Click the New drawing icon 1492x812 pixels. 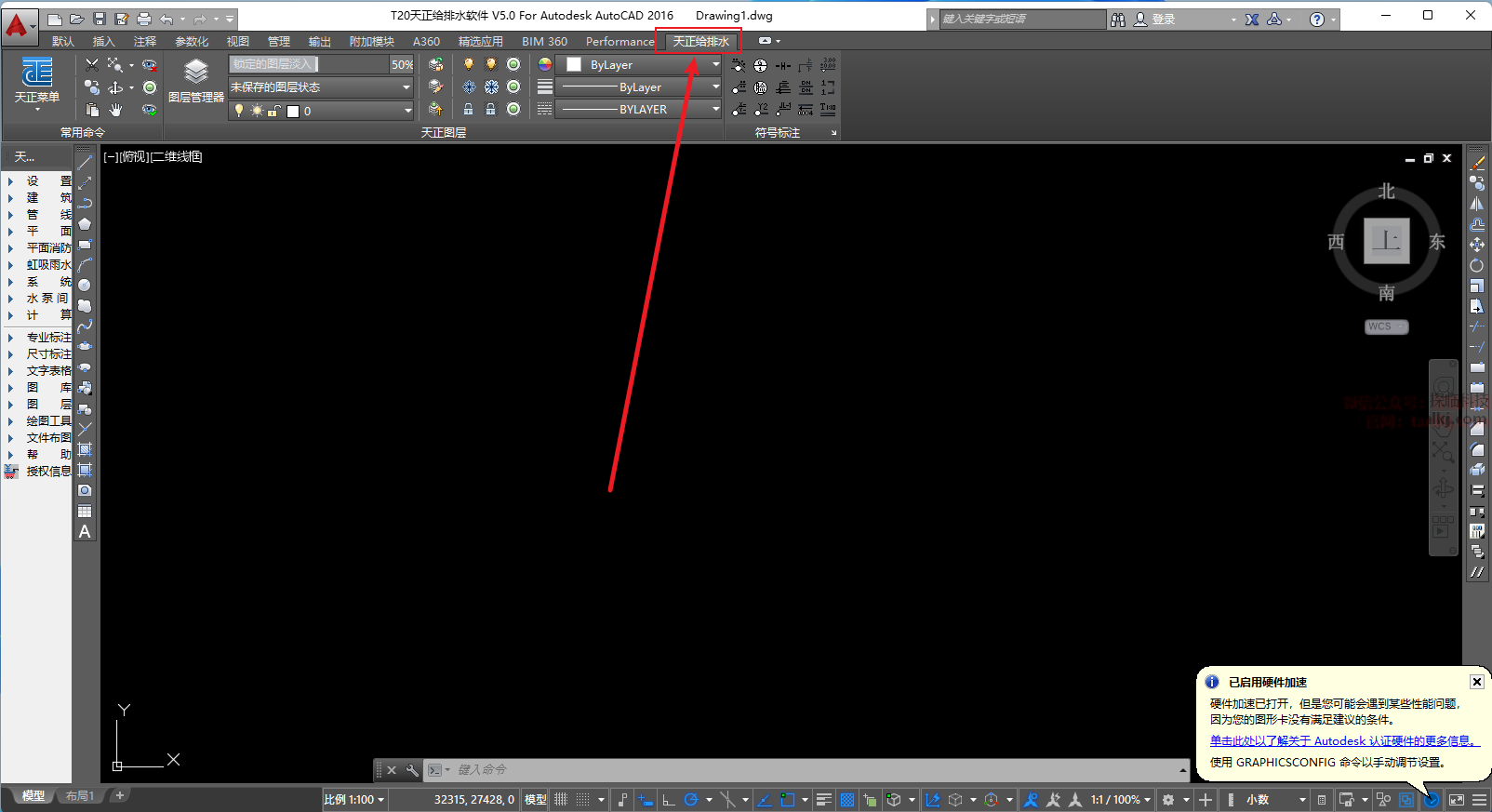click(55, 19)
